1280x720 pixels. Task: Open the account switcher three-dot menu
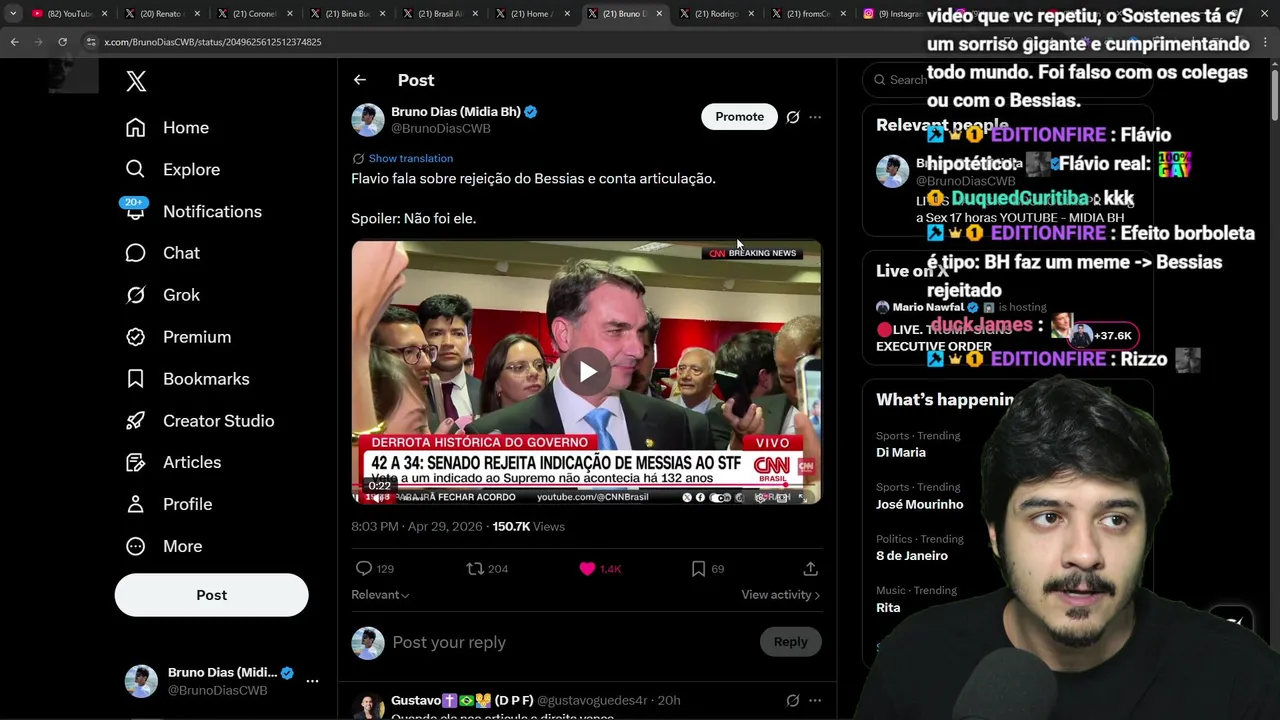pos(312,681)
